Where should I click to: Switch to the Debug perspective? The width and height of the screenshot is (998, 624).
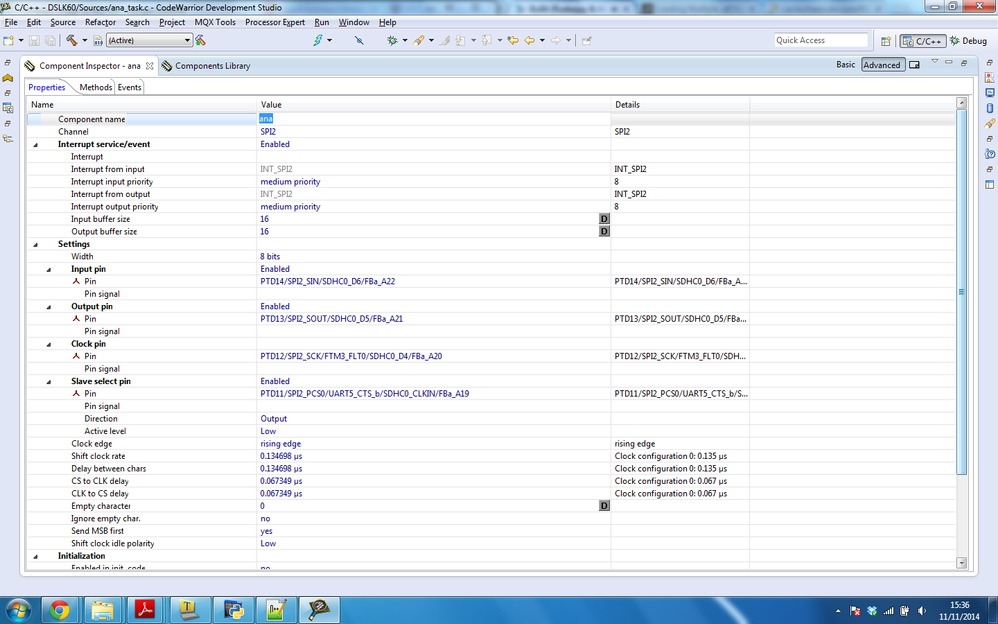(968, 41)
